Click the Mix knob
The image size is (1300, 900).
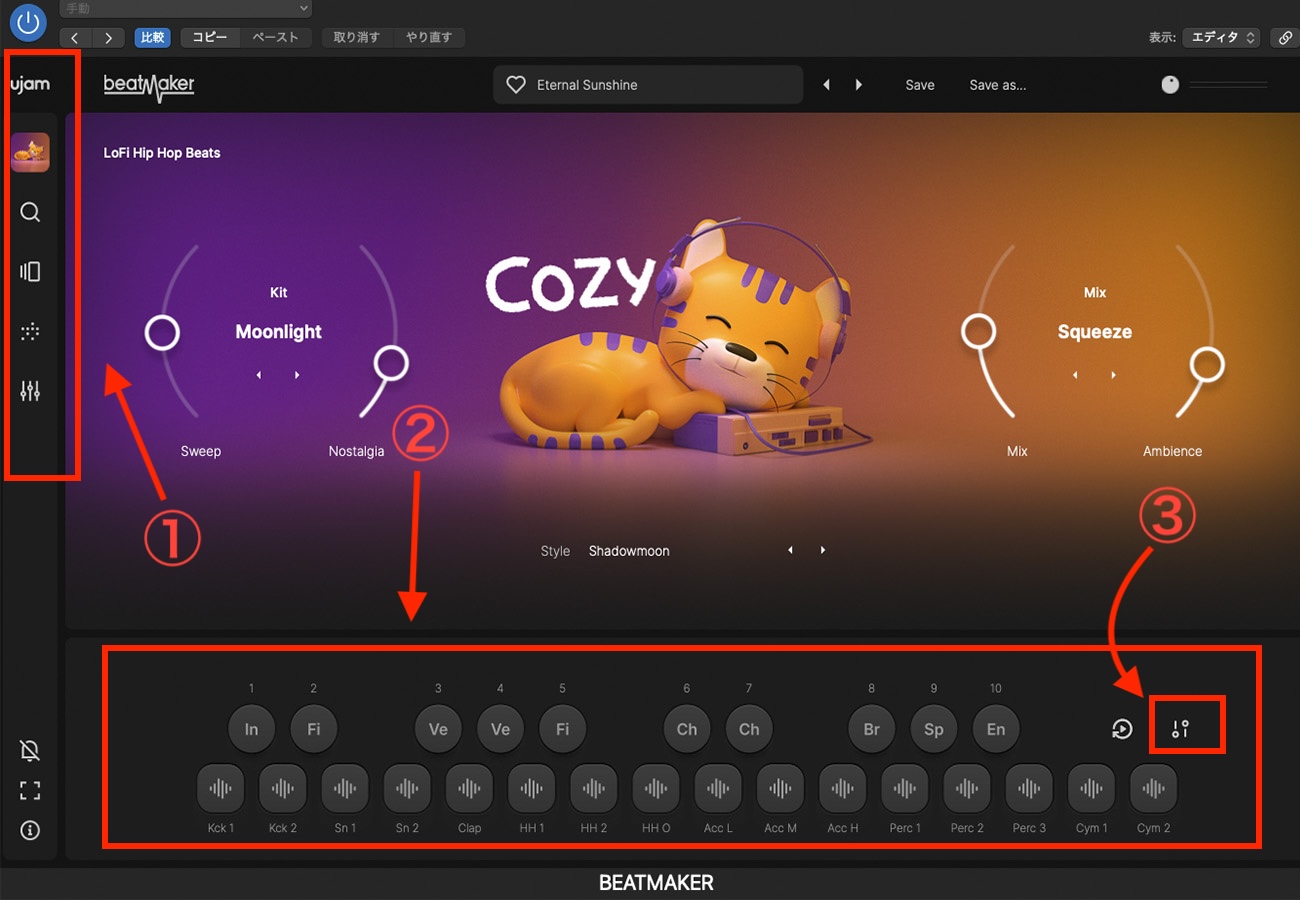(x=979, y=331)
